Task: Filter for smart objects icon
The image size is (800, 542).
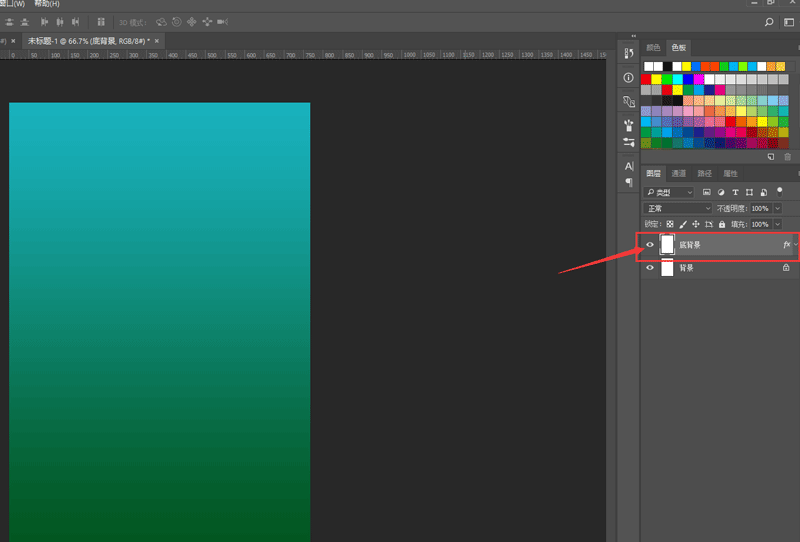Action: point(764,192)
